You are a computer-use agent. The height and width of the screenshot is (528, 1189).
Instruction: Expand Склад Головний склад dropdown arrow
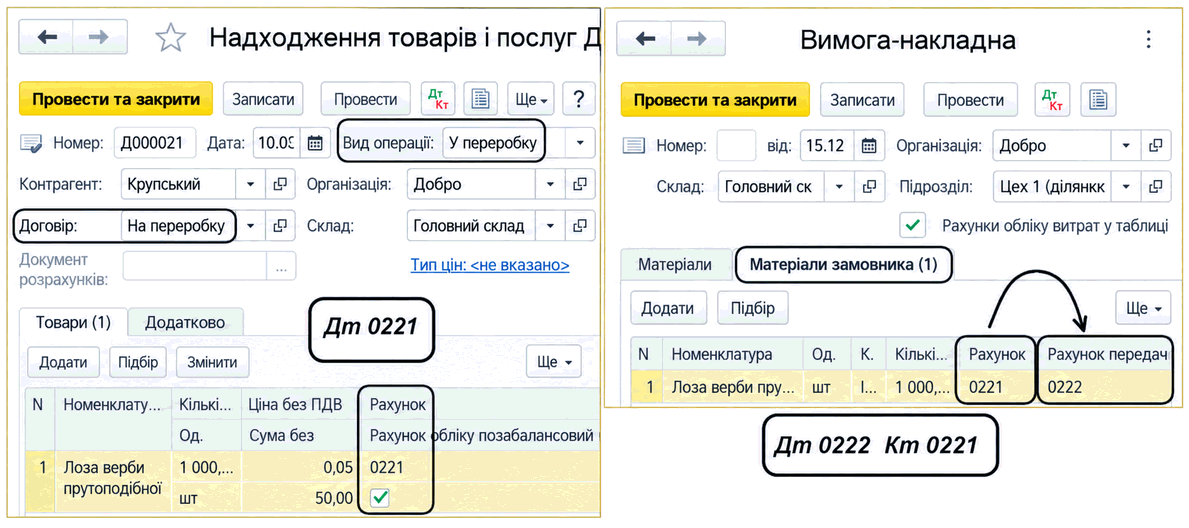pos(551,225)
